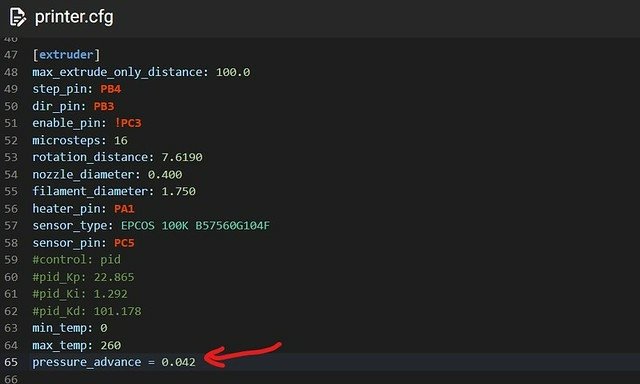Click the file edit icon beside printer.cfg
This screenshot has height=384, width=640.
(18, 17)
